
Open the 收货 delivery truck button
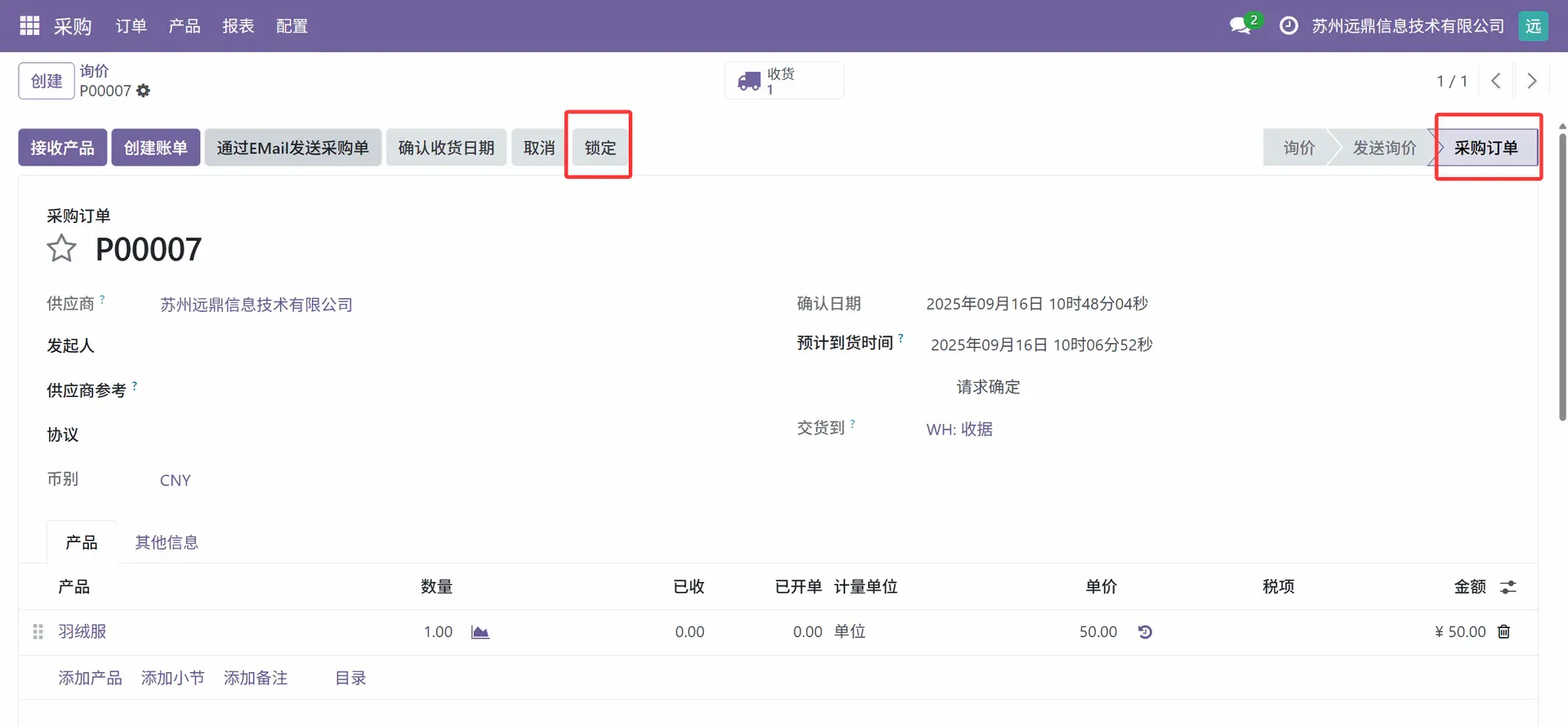tap(783, 81)
